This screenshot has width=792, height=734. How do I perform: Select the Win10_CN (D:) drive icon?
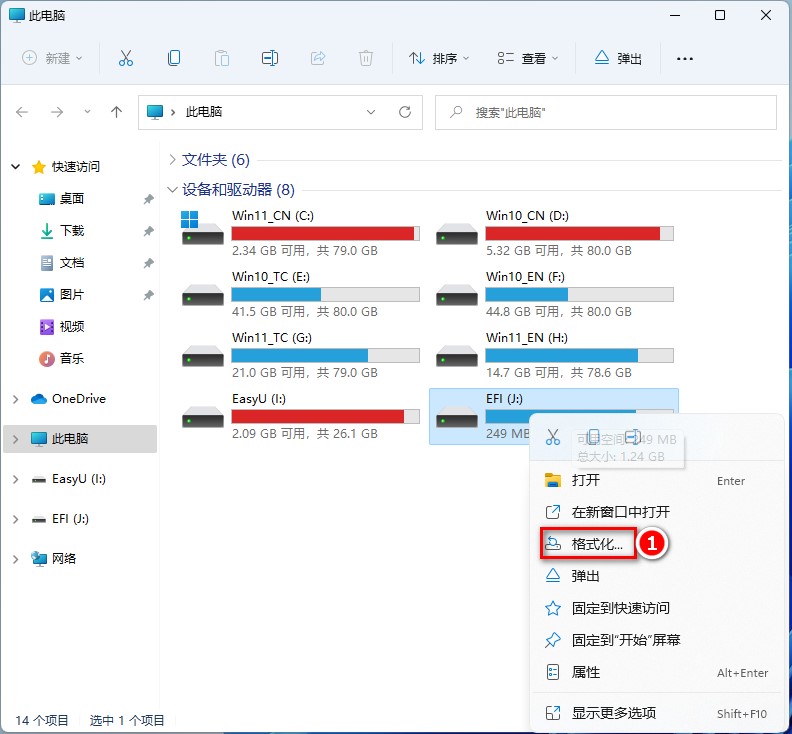[x=457, y=230]
